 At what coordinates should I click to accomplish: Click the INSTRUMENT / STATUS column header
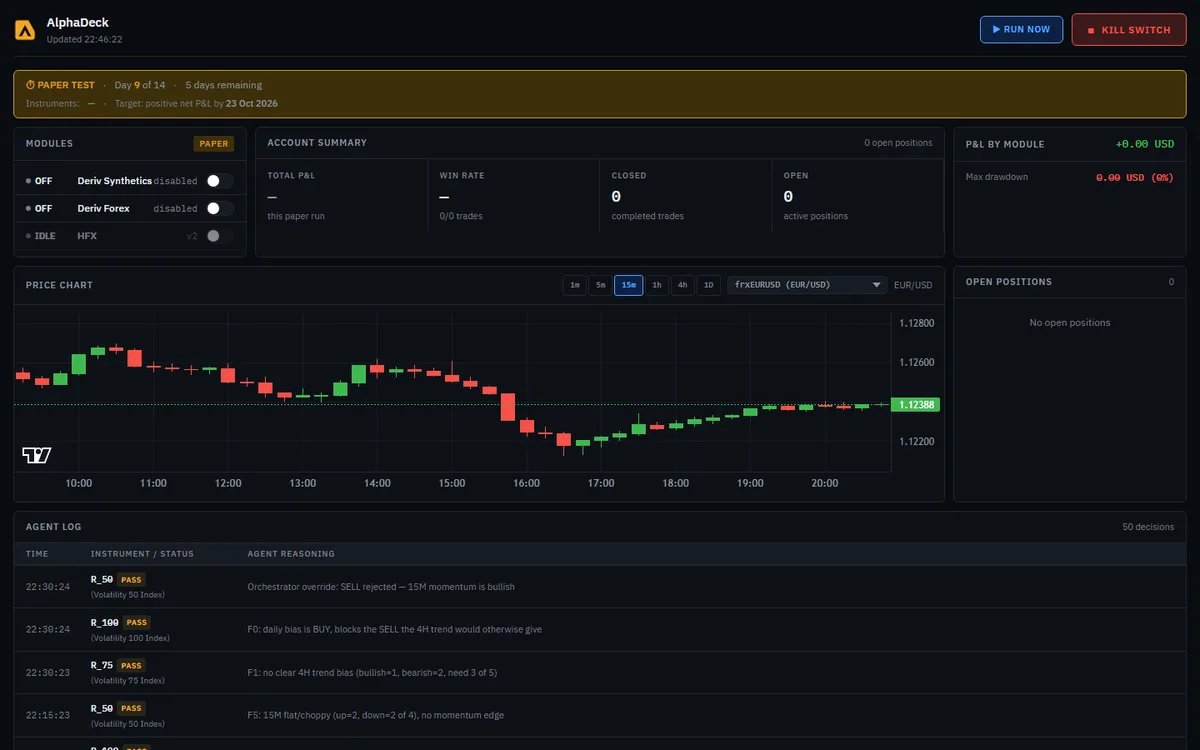tap(142, 554)
